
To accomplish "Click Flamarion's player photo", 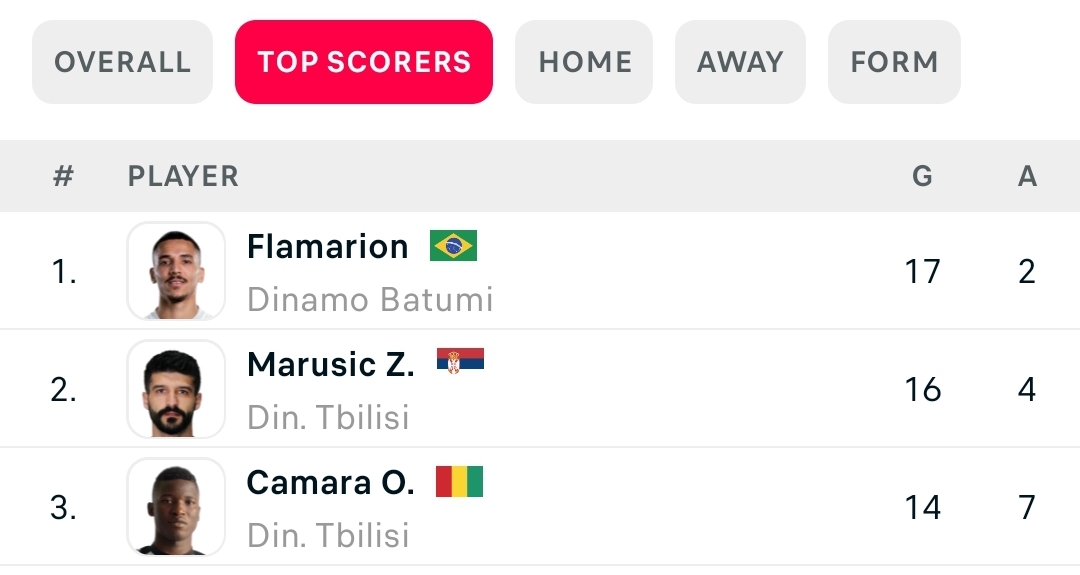I will click(x=176, y=271).
